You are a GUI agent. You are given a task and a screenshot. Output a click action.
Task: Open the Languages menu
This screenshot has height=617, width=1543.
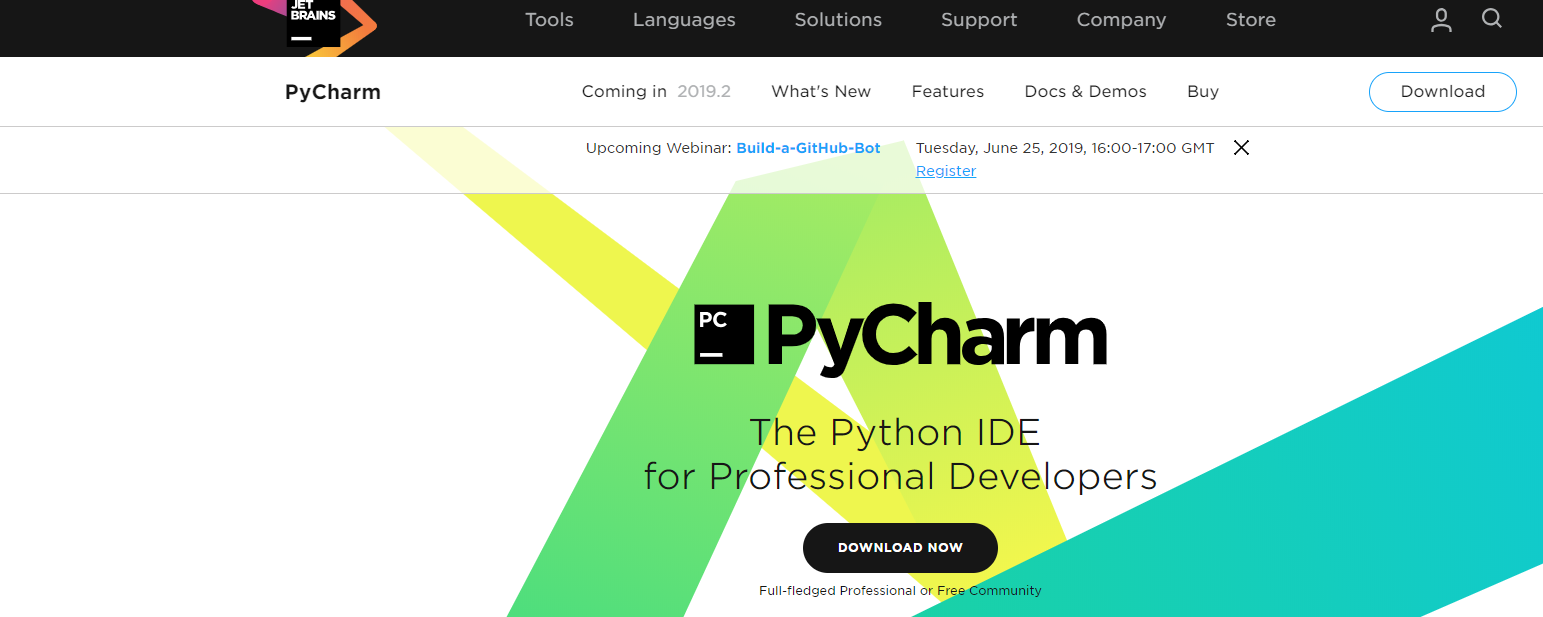tap(684, 20)
